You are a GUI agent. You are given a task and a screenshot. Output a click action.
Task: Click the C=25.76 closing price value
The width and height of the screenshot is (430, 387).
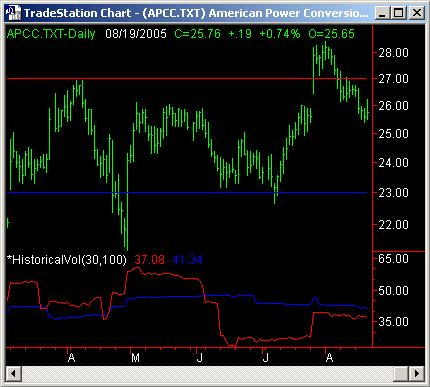[197, 34]
